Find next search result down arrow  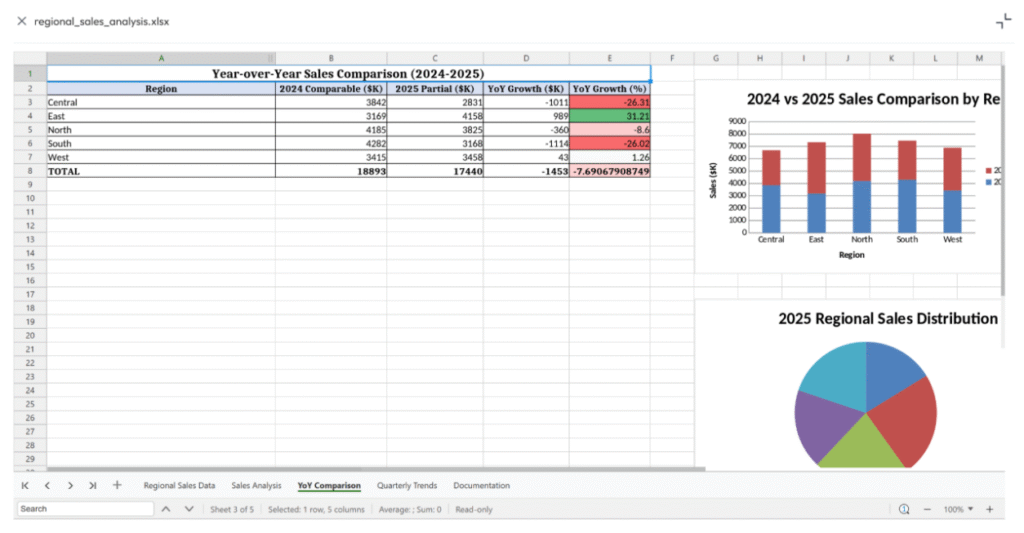(189, 509)
